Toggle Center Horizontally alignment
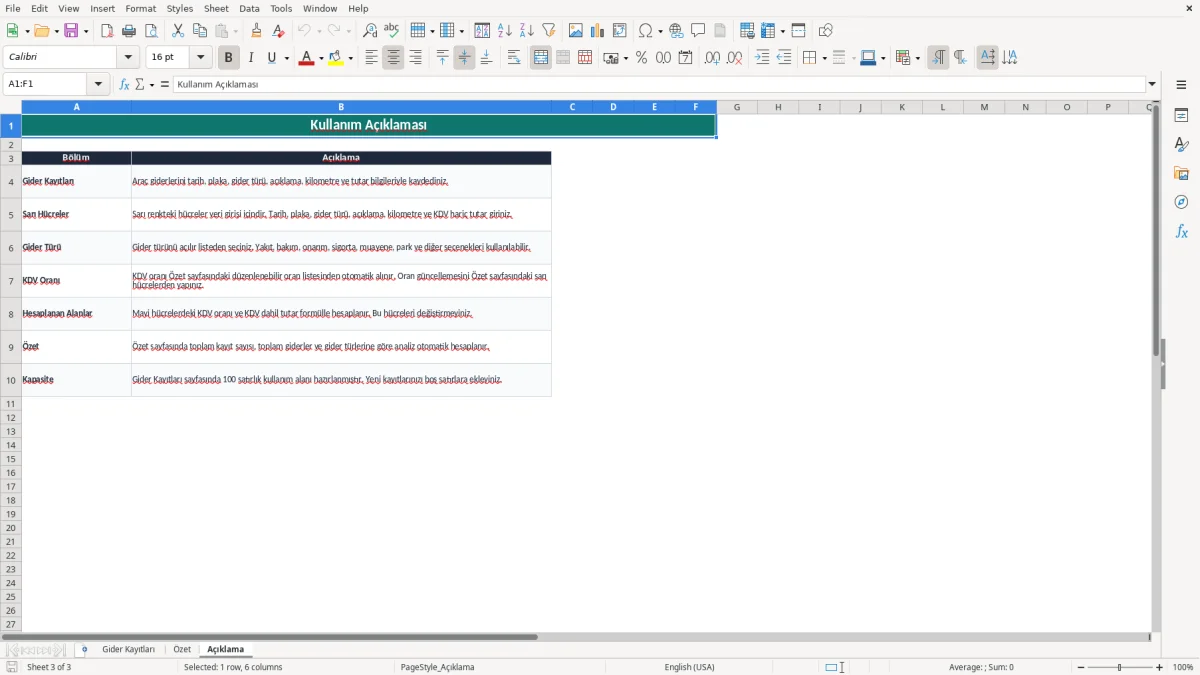Screen dimensions: 1200x675 click(393, 58)
